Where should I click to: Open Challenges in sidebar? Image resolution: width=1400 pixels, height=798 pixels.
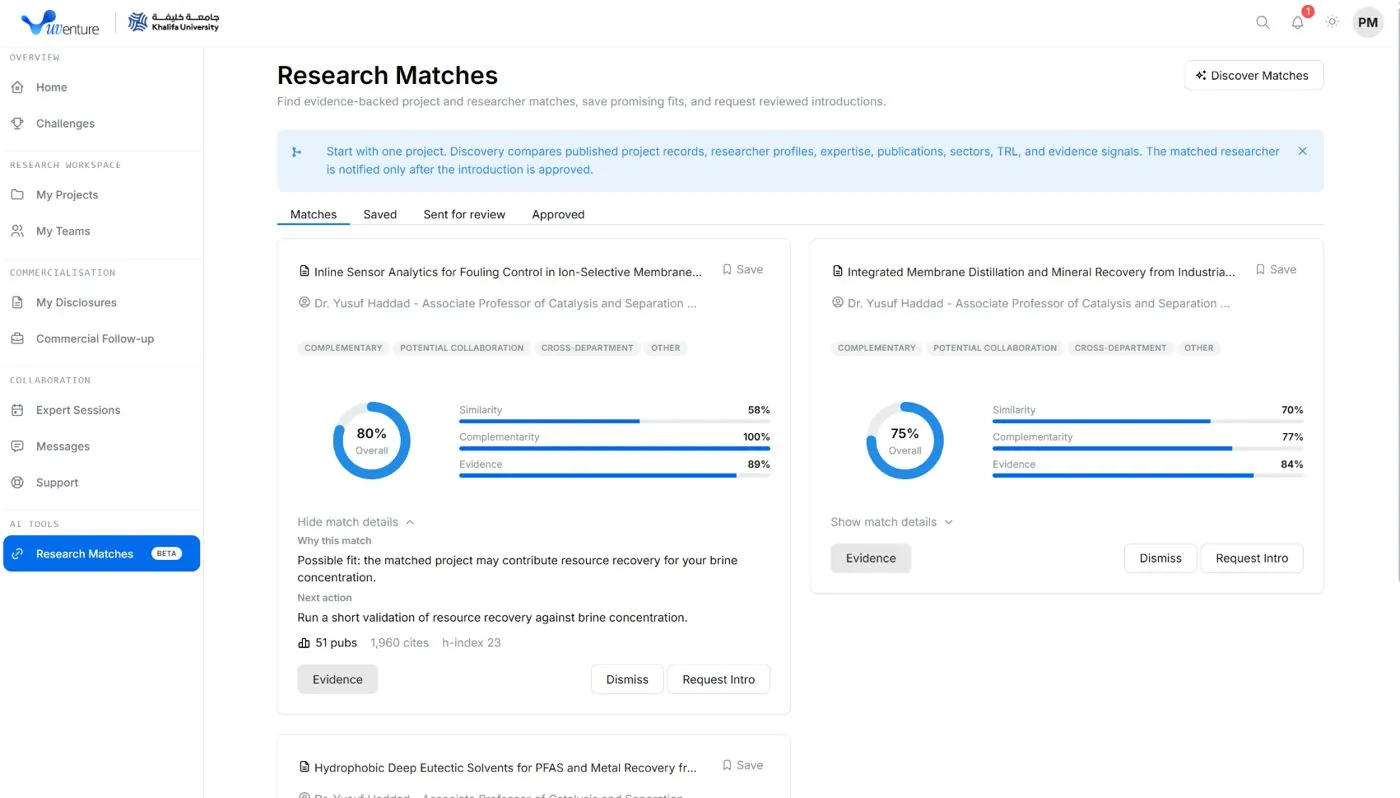pos(101,123)
